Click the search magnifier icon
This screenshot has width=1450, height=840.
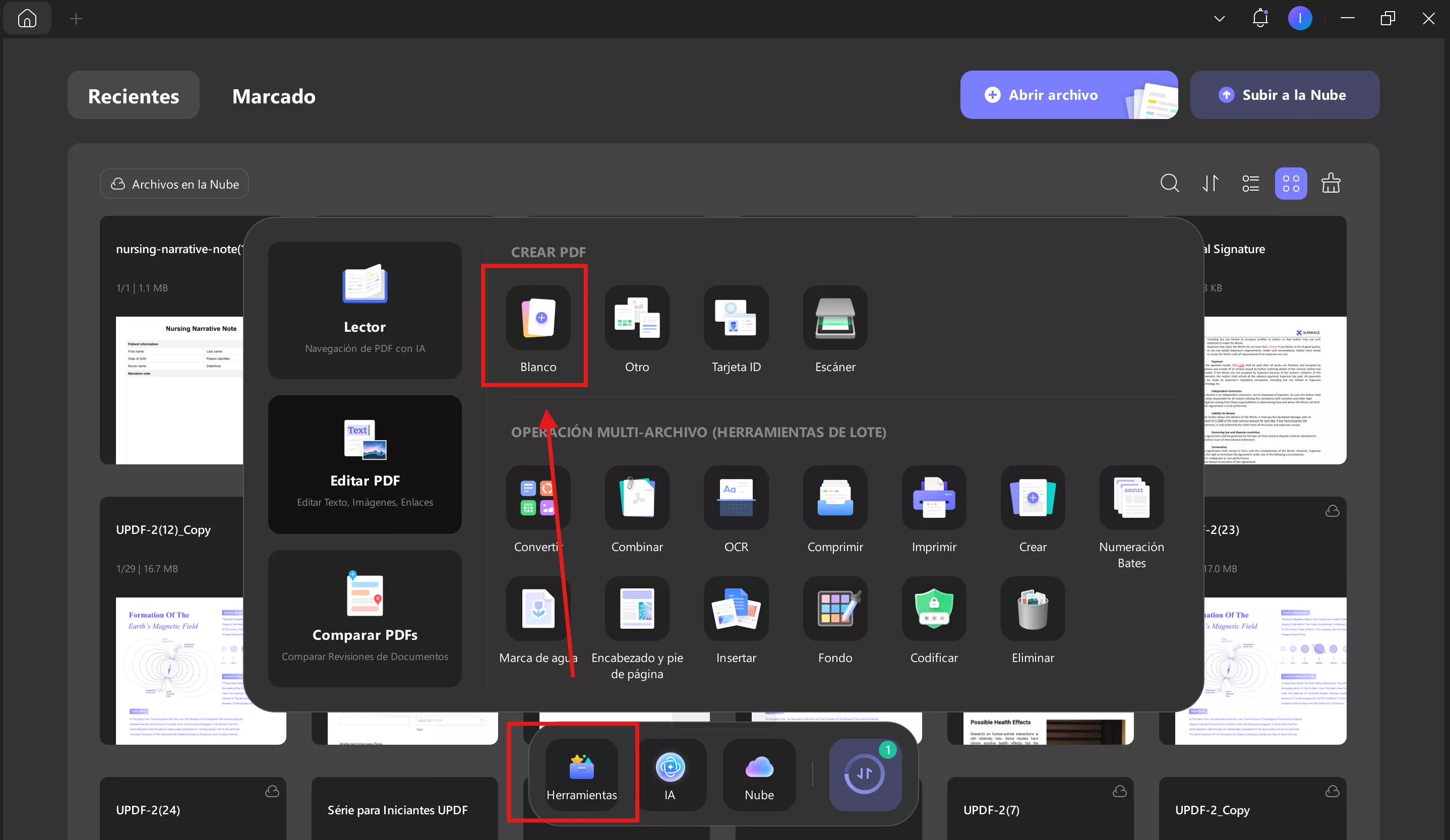[x=1170, y=184]
